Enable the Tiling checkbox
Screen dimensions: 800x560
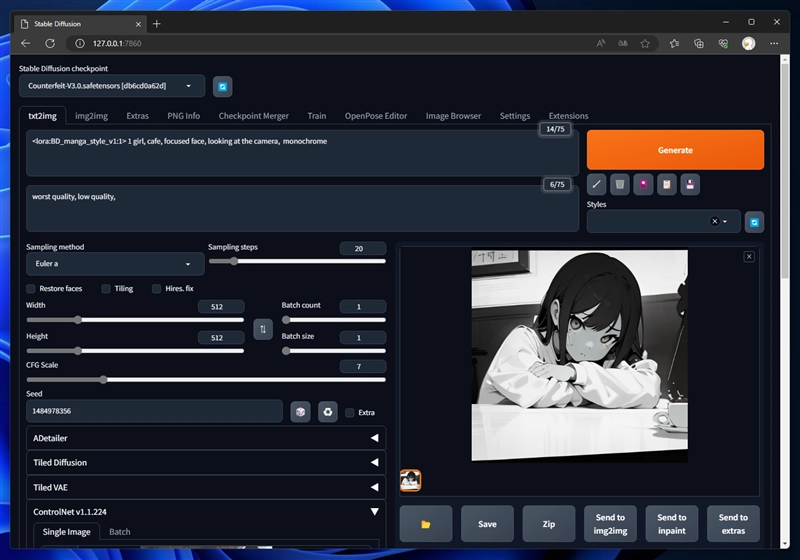coord(106,289)
